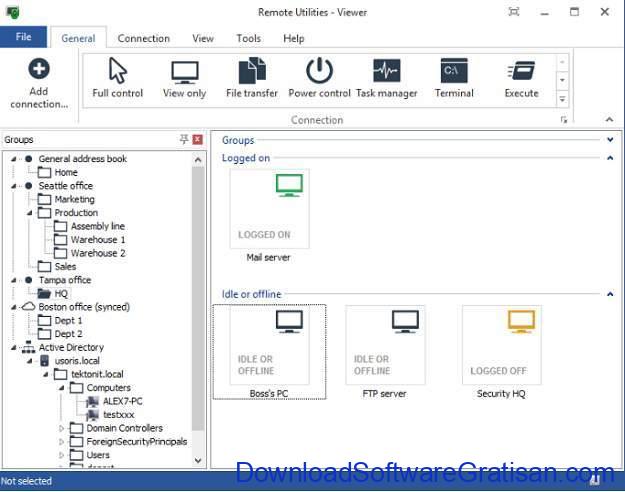
Task: Select the Boss's PC computer thumbnail
Action: click(x=269, y=345)
